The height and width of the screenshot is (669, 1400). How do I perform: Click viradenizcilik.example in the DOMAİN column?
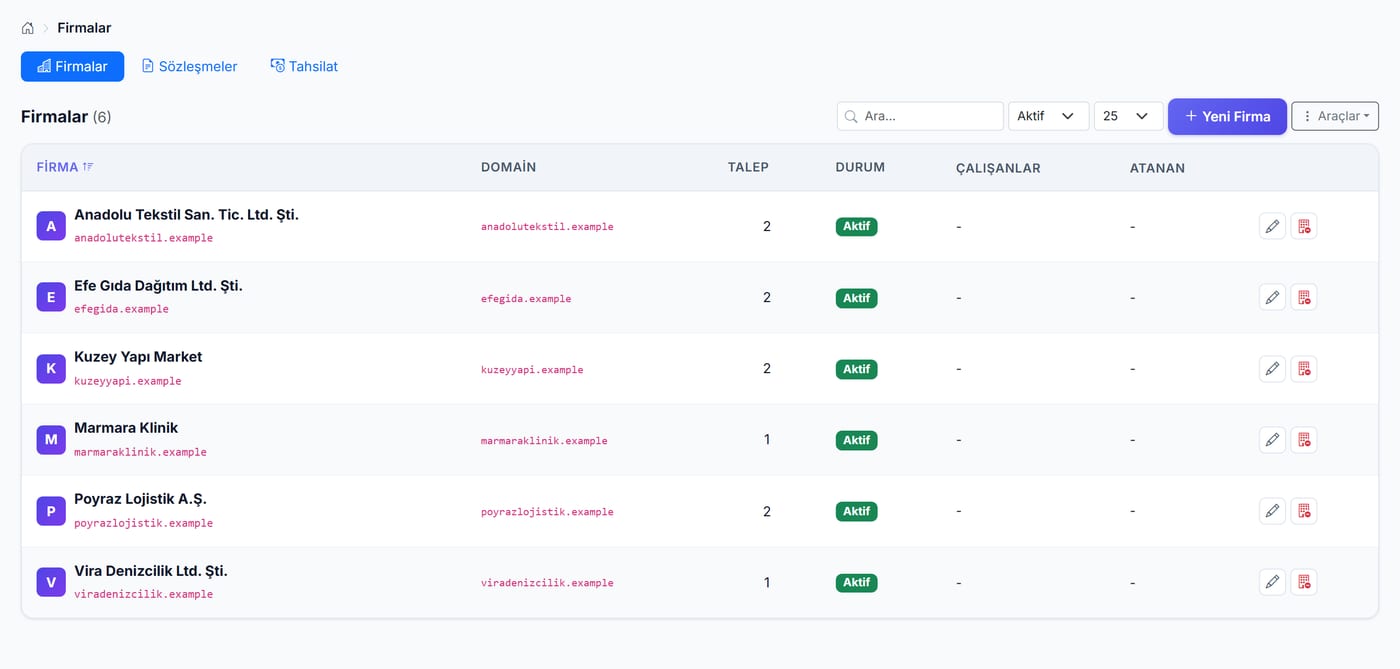(x=547, y=582)
